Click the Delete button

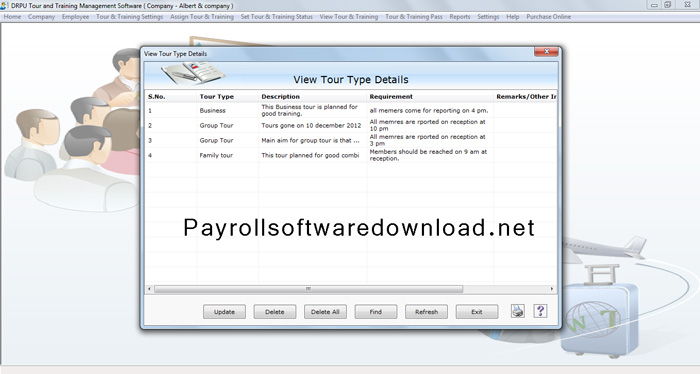click(275, 312)
